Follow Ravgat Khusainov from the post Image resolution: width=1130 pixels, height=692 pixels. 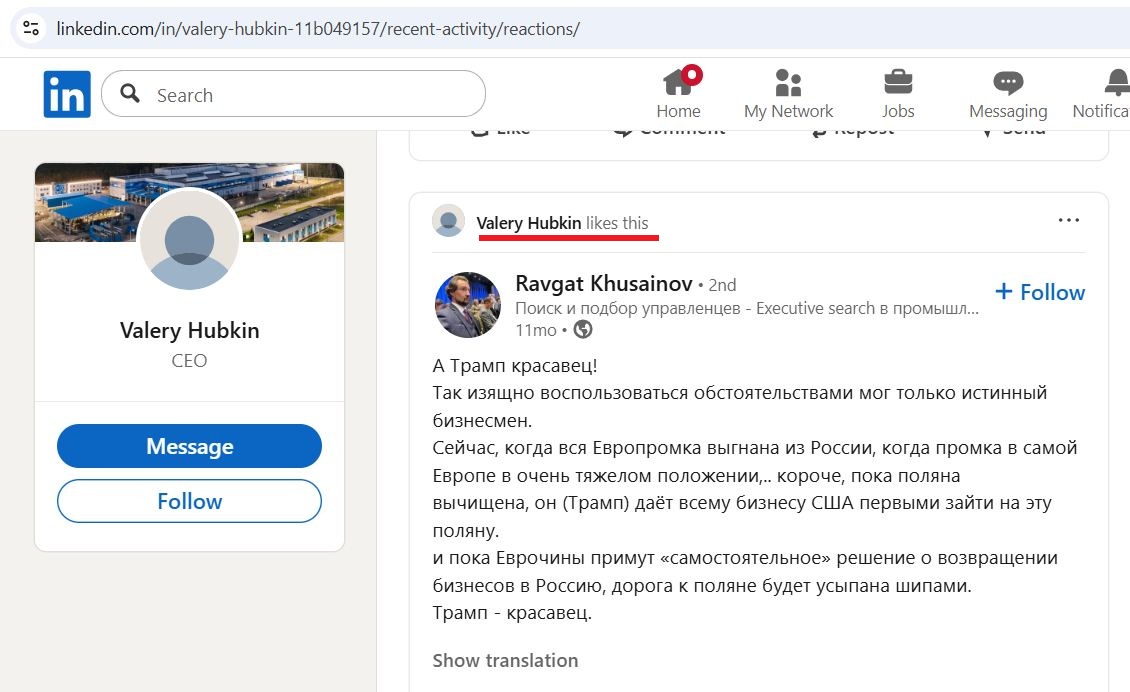pyautogui.click(x=1040, y=292)
